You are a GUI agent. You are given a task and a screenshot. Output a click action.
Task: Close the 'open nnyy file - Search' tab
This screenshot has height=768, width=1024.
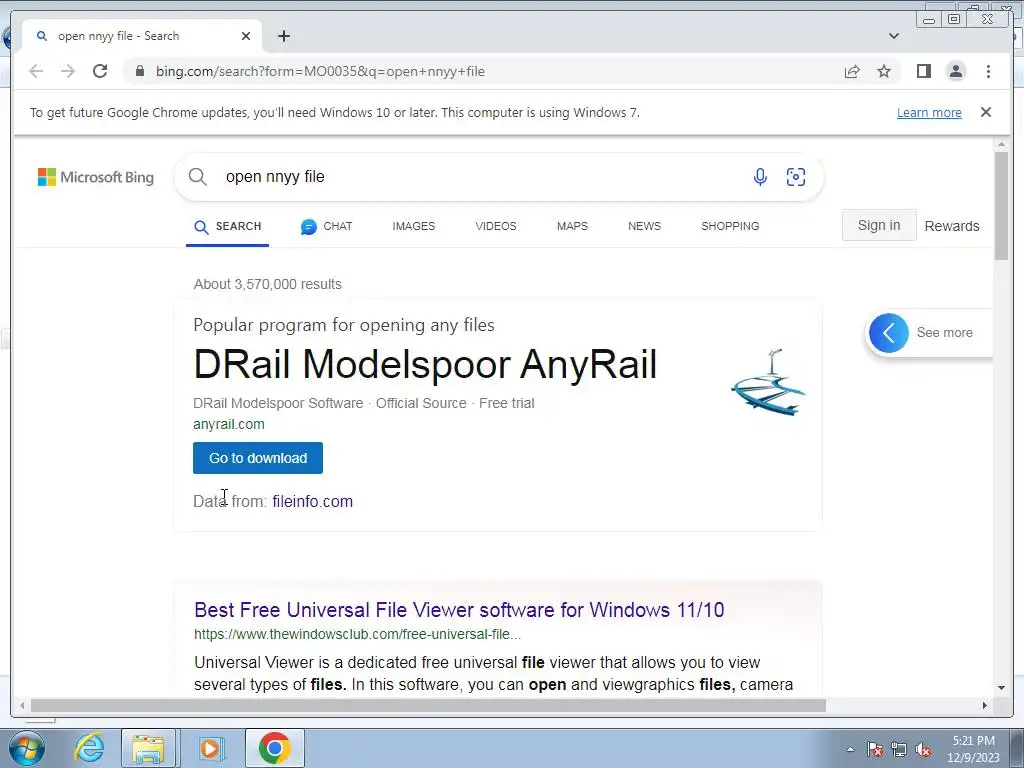[x=246, y=36]
